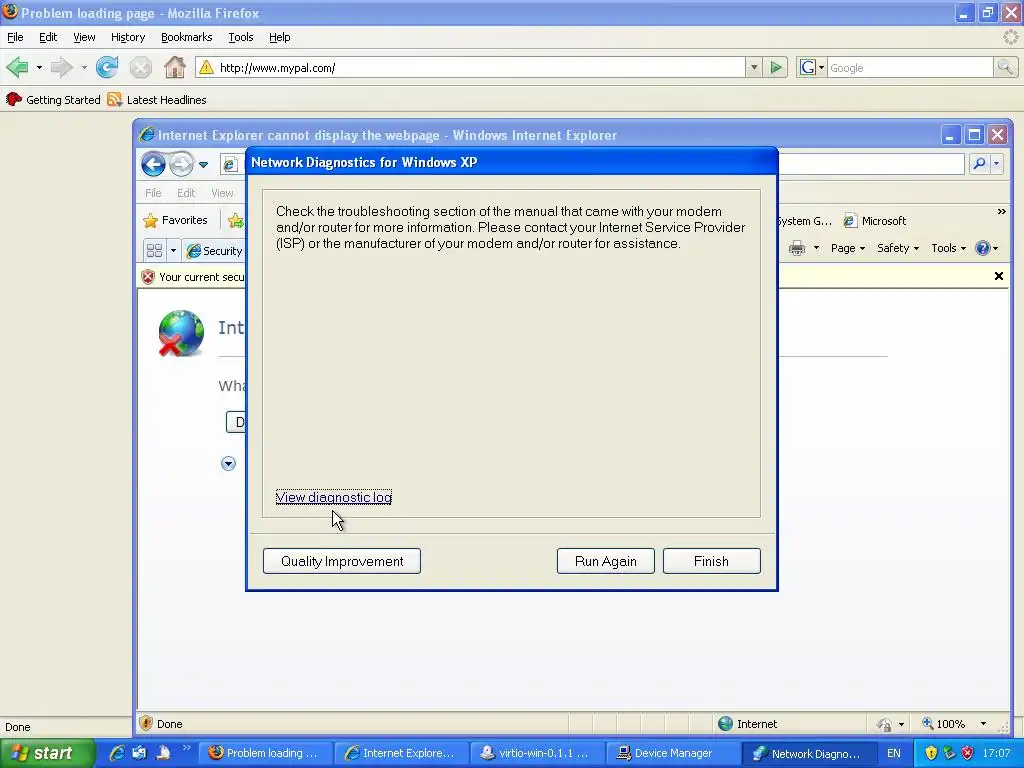Open the IE Favorites star button
Viewport: 1024px width, 768px height.
pyautogui.click(x=176, y=220)
